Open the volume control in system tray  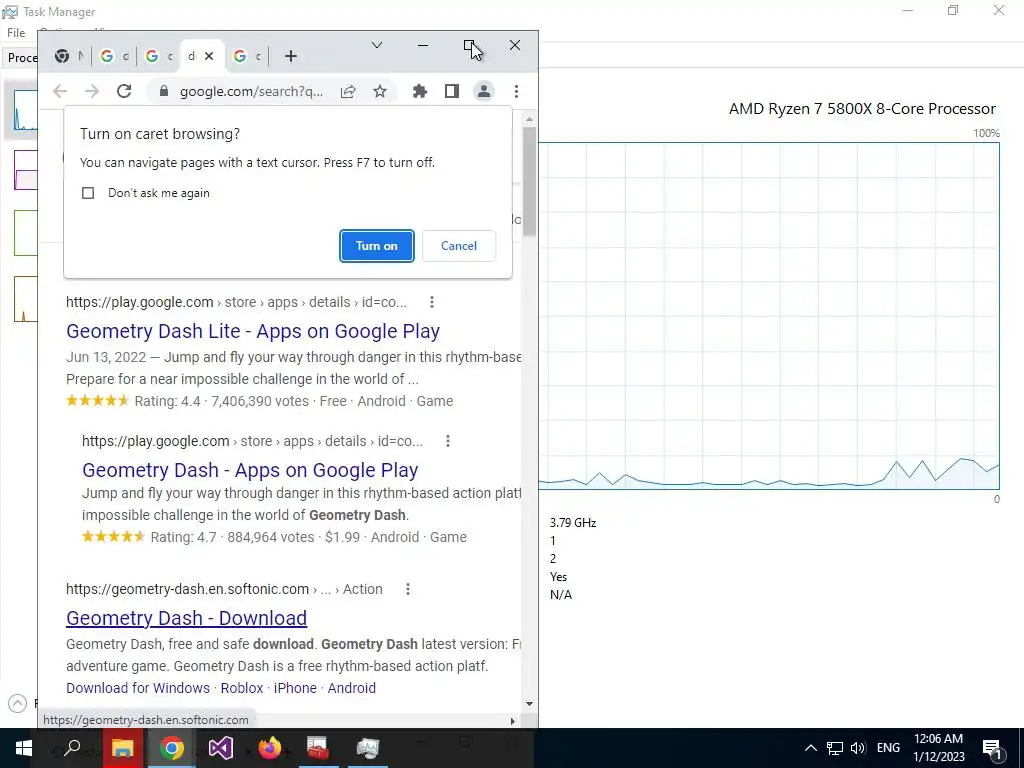(x=858, y=748)
